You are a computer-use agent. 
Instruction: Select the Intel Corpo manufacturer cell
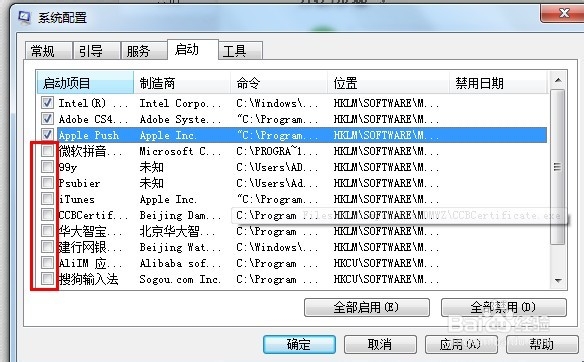point(180,103)
